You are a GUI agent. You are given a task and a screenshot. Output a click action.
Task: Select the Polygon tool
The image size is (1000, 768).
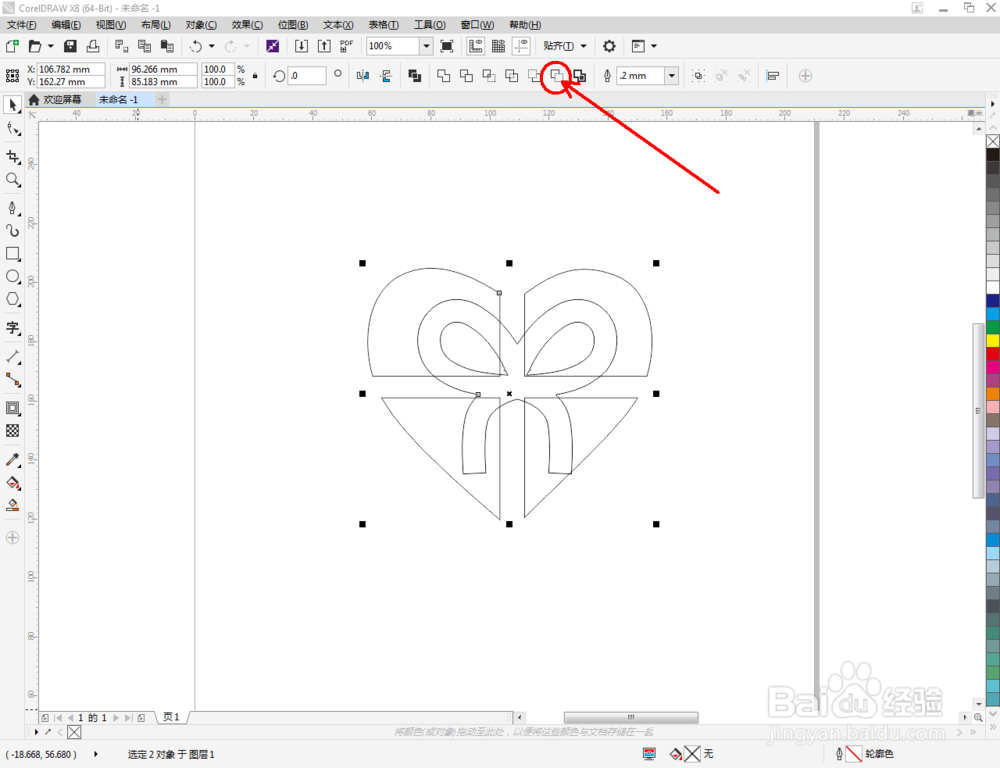12,299
